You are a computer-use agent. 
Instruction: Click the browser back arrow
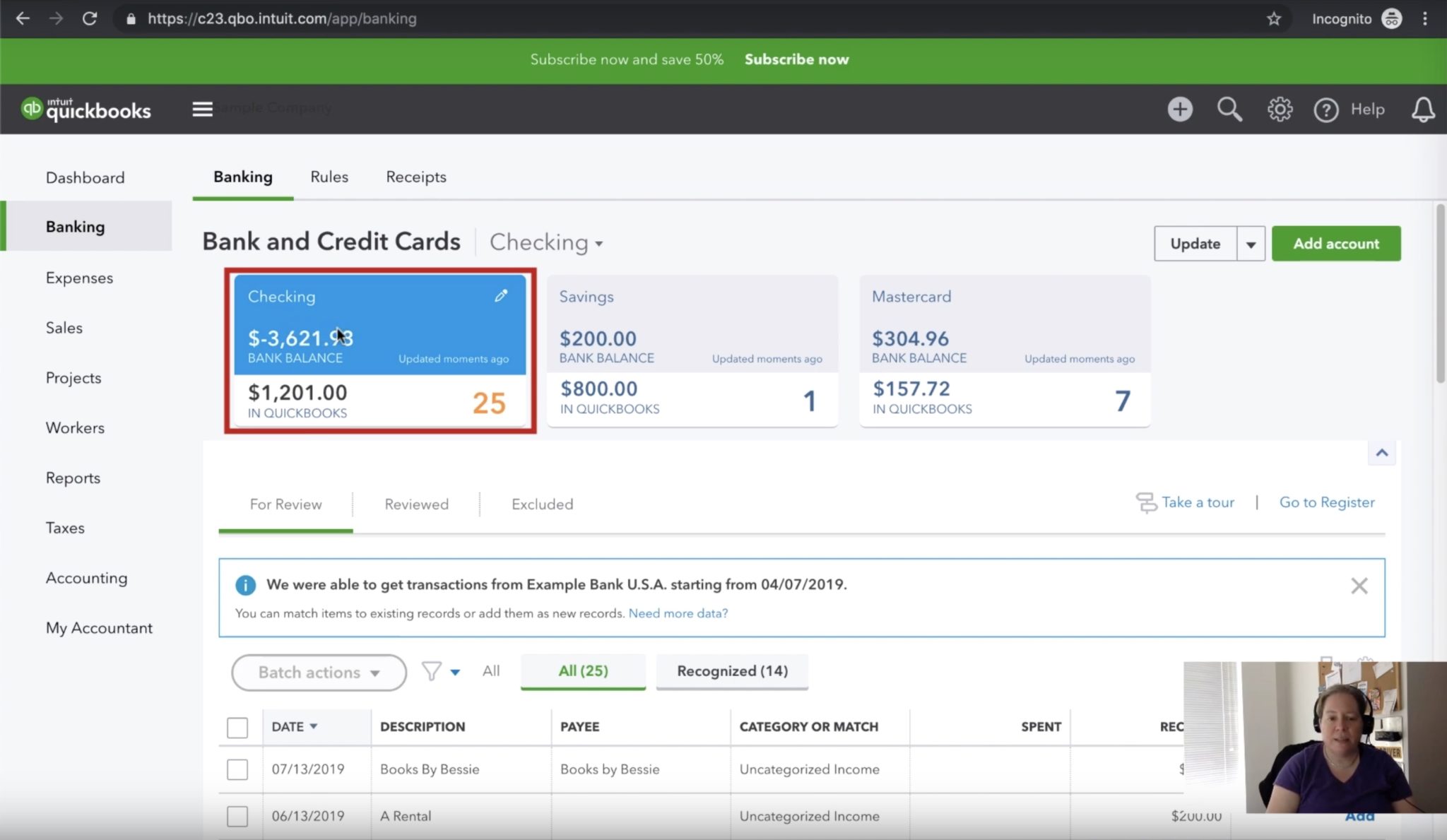point(23,18)
